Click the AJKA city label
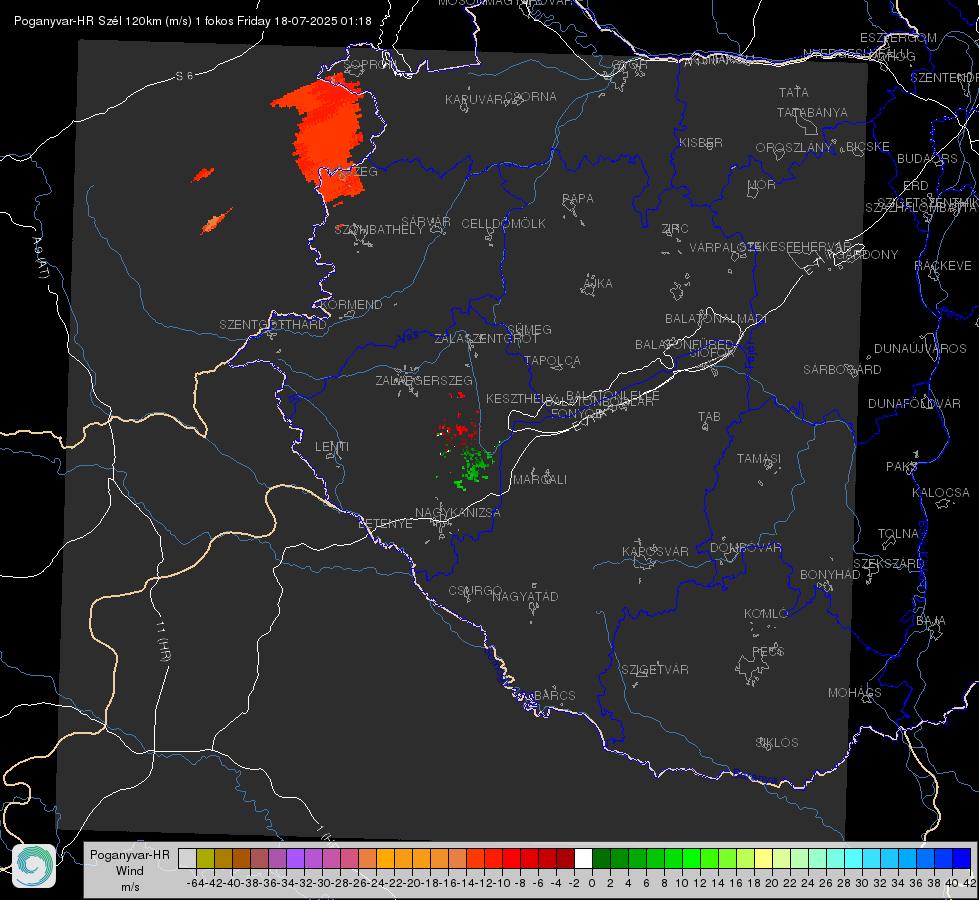The image size is (979, 900). tap(598, 284)
